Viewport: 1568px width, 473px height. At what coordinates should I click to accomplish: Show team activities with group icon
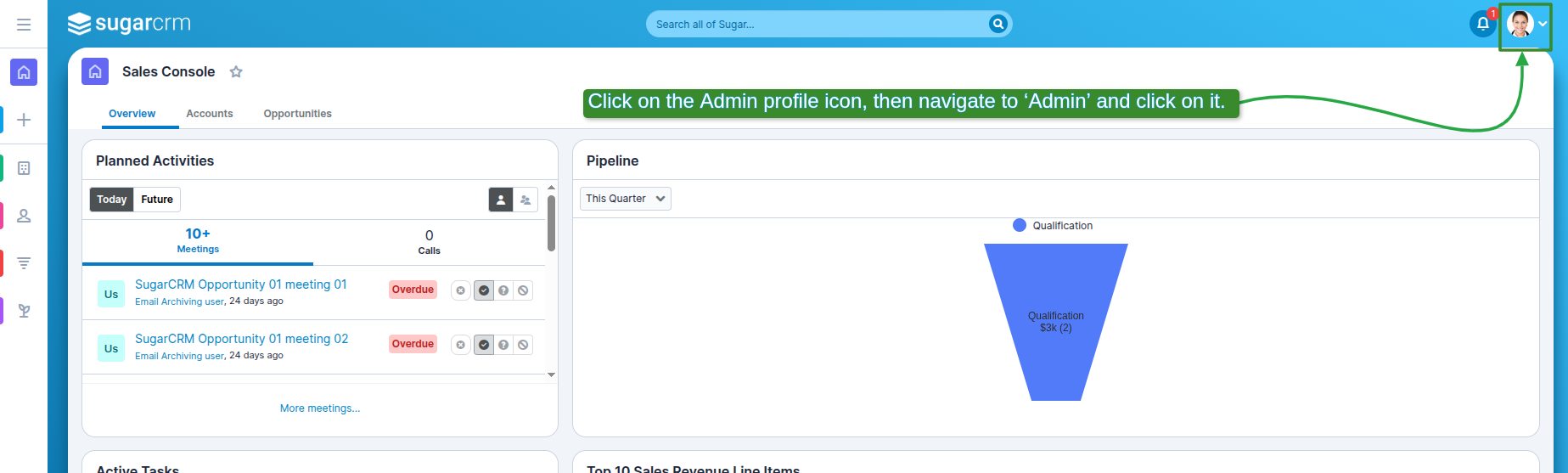click(525, 200)
